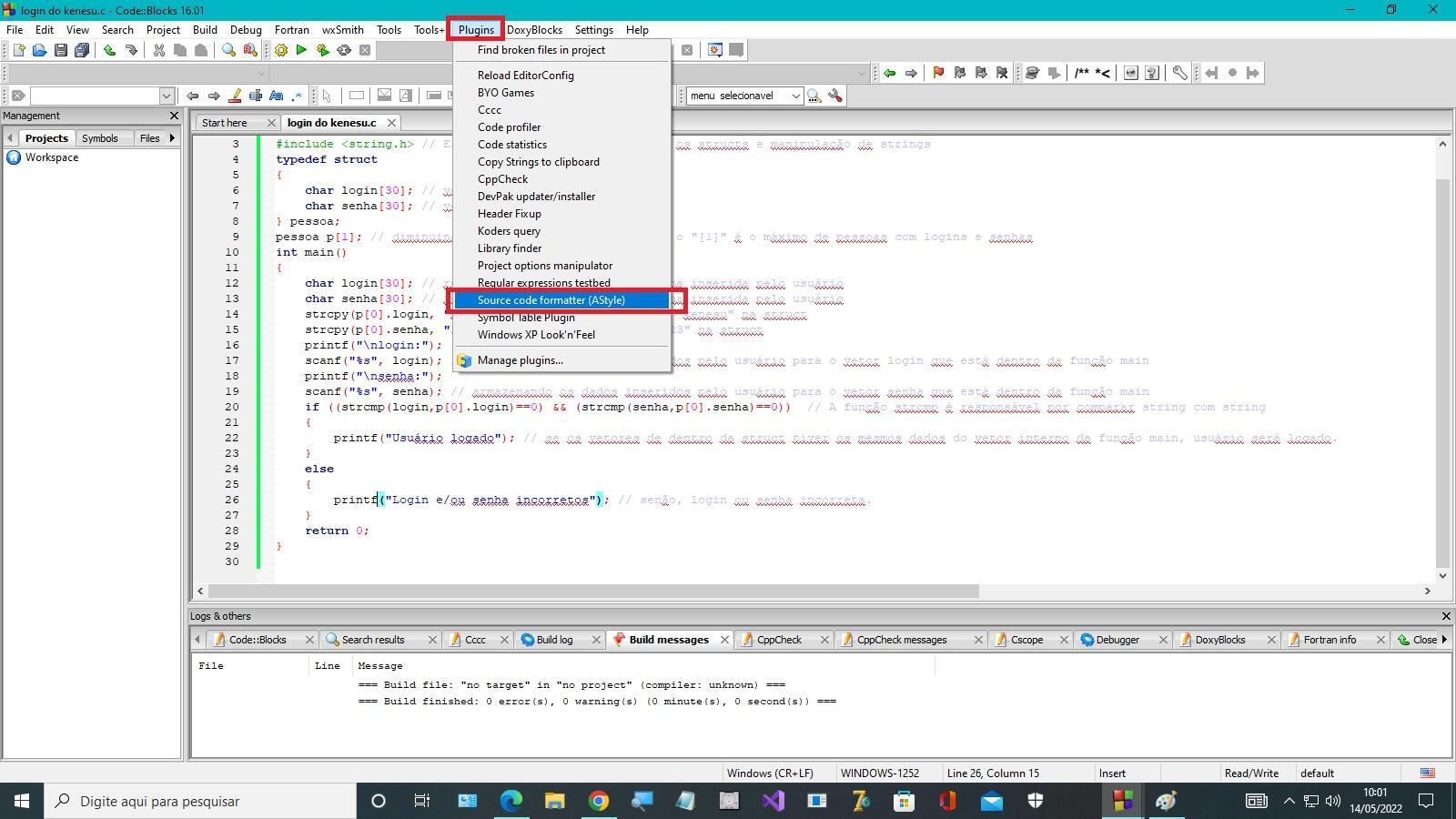The height and width of the screenshot is (819, 1456).
Task: Toggle selected-text-only search icon
Action: (x=256, y=96)
